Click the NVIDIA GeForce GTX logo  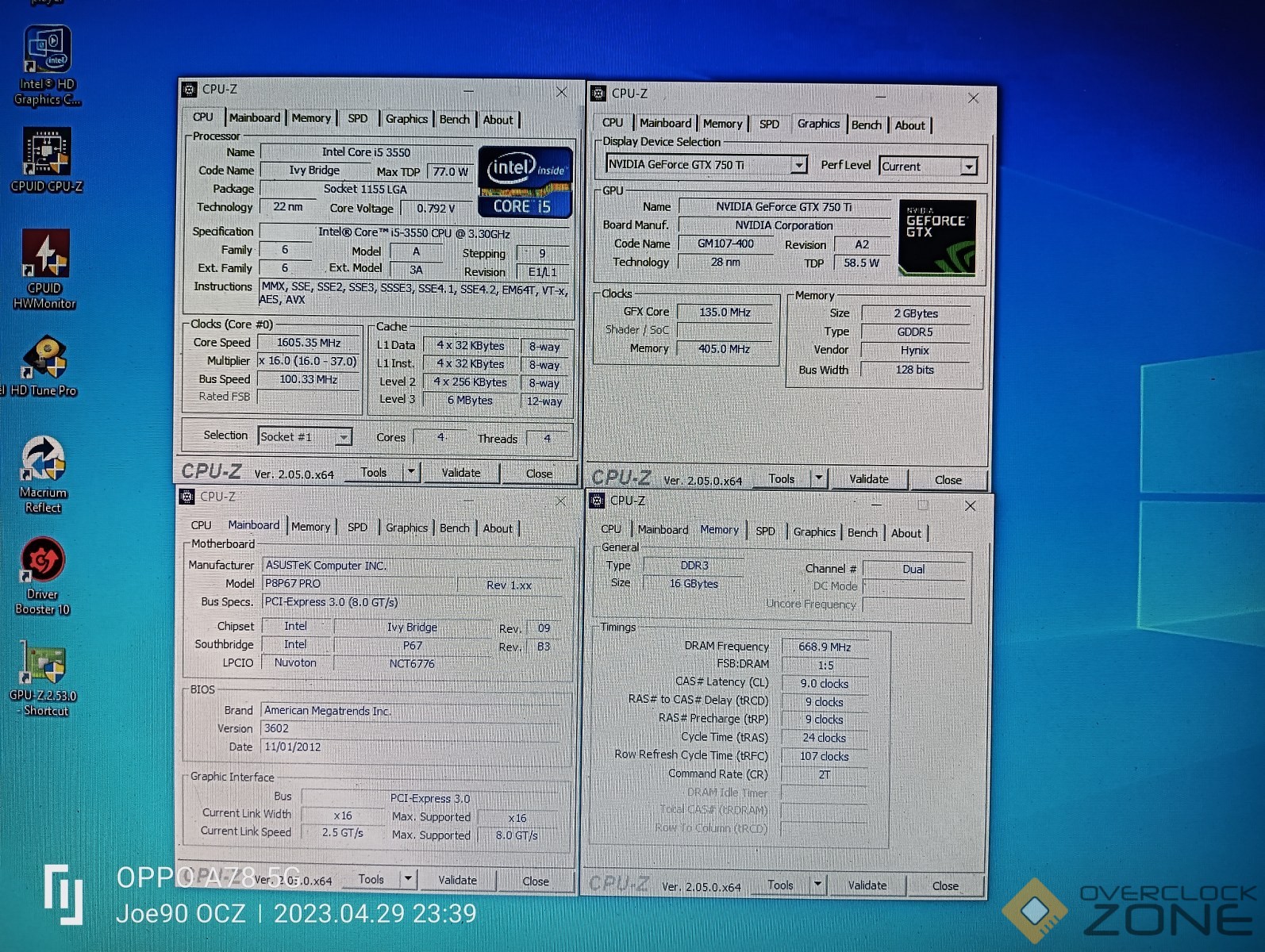tap(936, 238)
